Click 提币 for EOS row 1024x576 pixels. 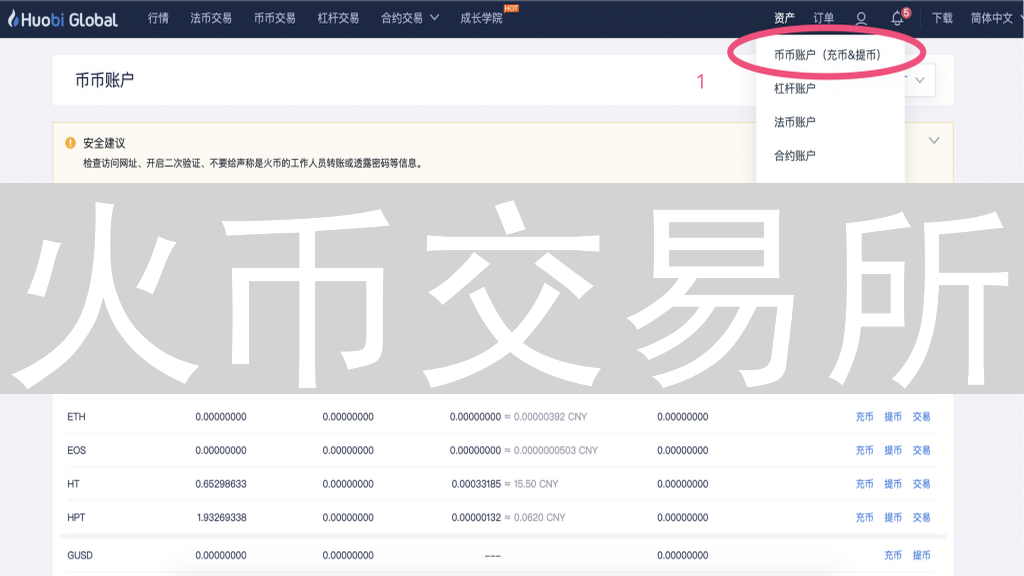pos(893,451)
